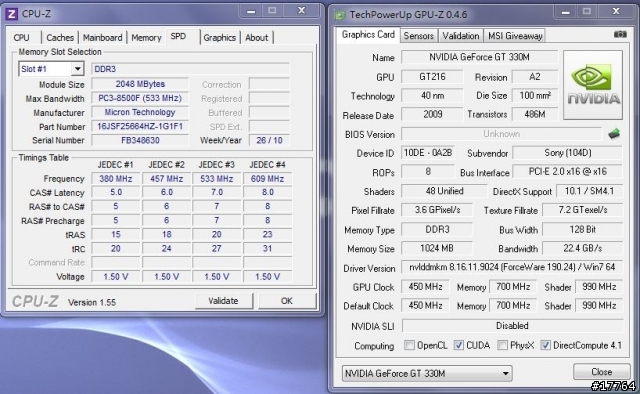
Task: Click the GPU-Z screenshot camera icon
Action: click(620, 35)
